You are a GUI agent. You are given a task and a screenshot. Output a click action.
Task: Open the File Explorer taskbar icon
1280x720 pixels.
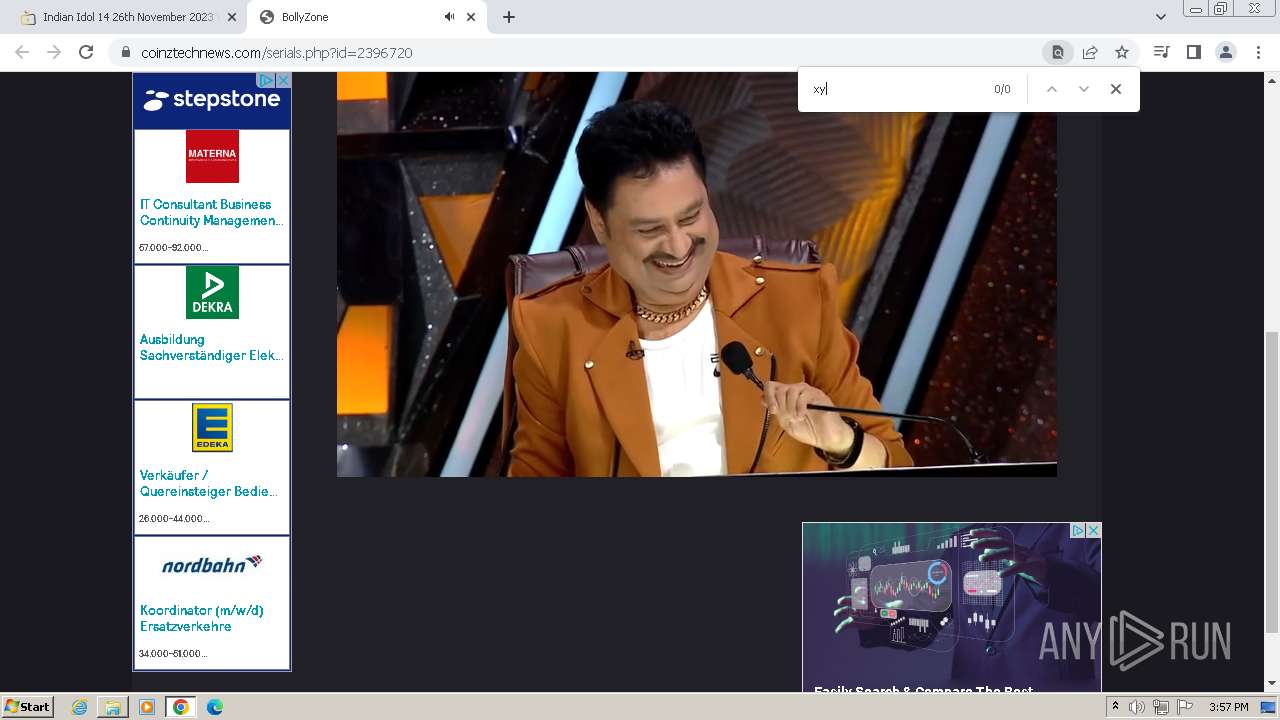tap(113, 707)
